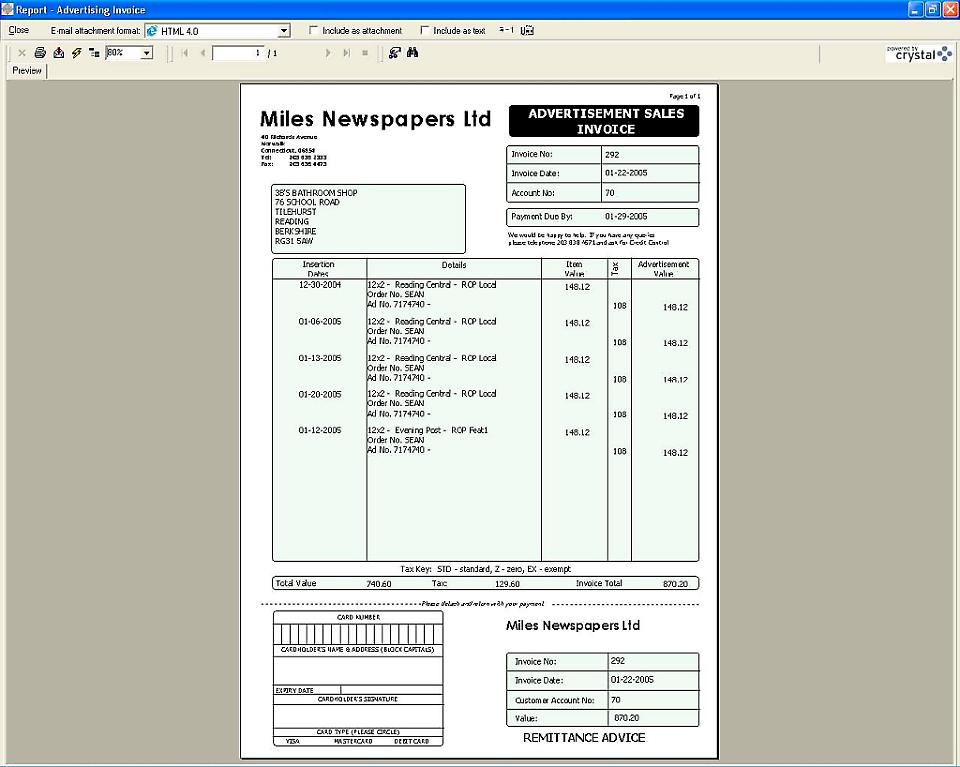Go to last page arrow
Image resolution: width=960 pixels, height=767 pixels.
click(x=347, y=53)
